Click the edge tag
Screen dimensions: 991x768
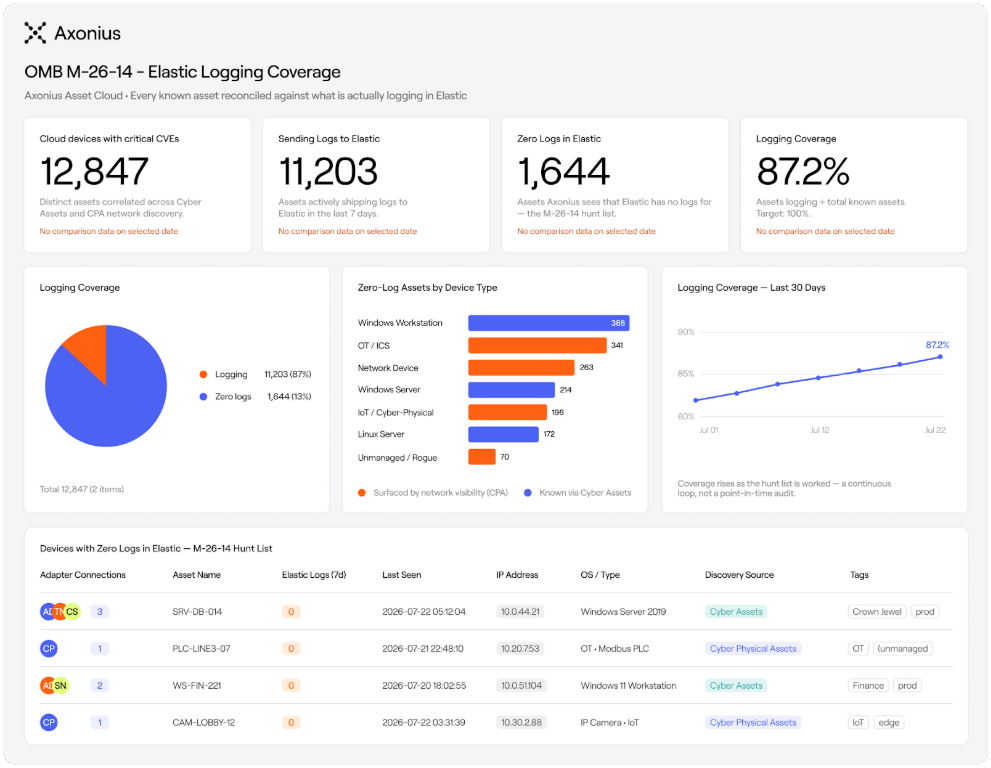tap(889, 722)
